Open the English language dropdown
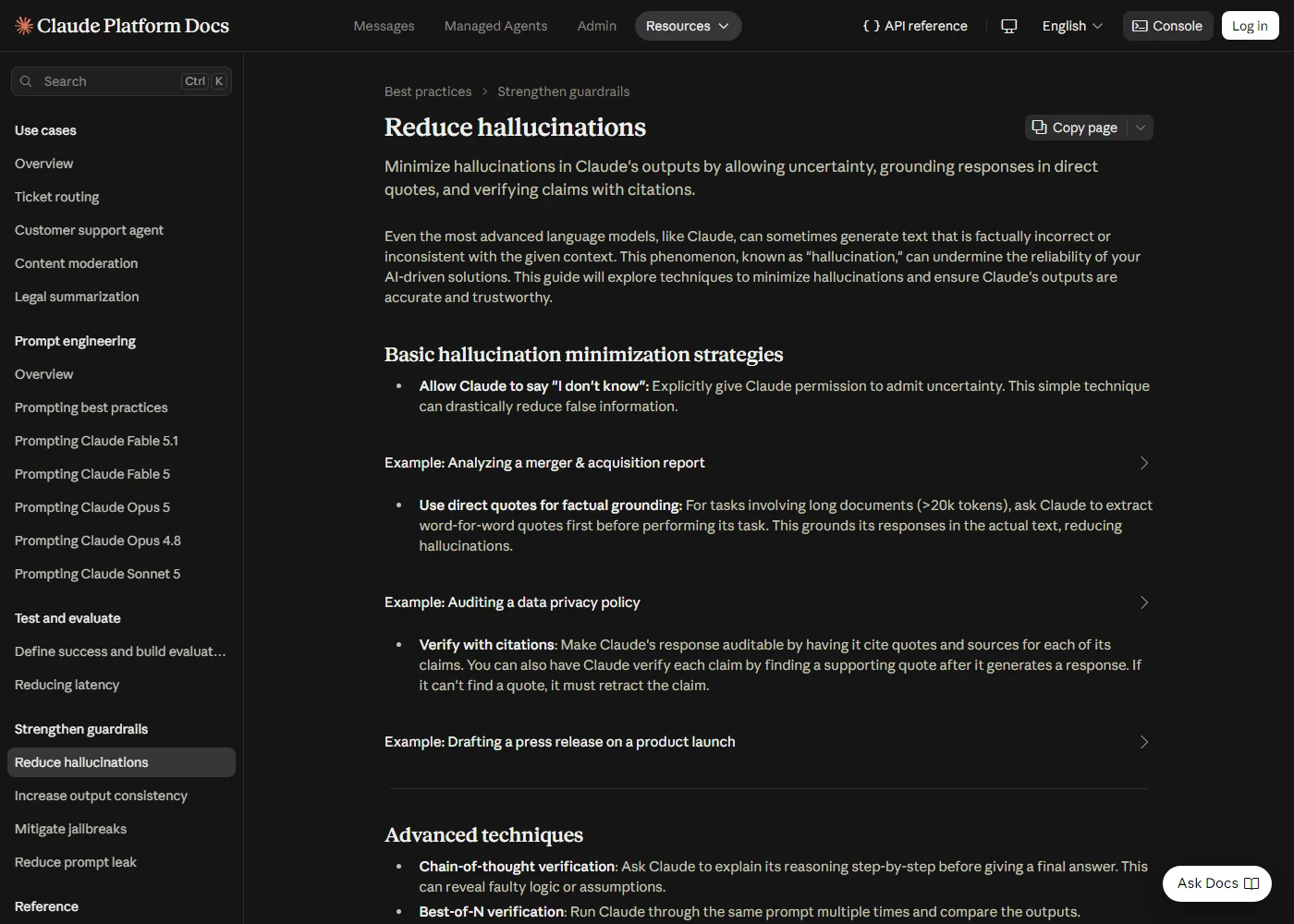Screen dimensions: 1294x924 (x=1072, y=26)
